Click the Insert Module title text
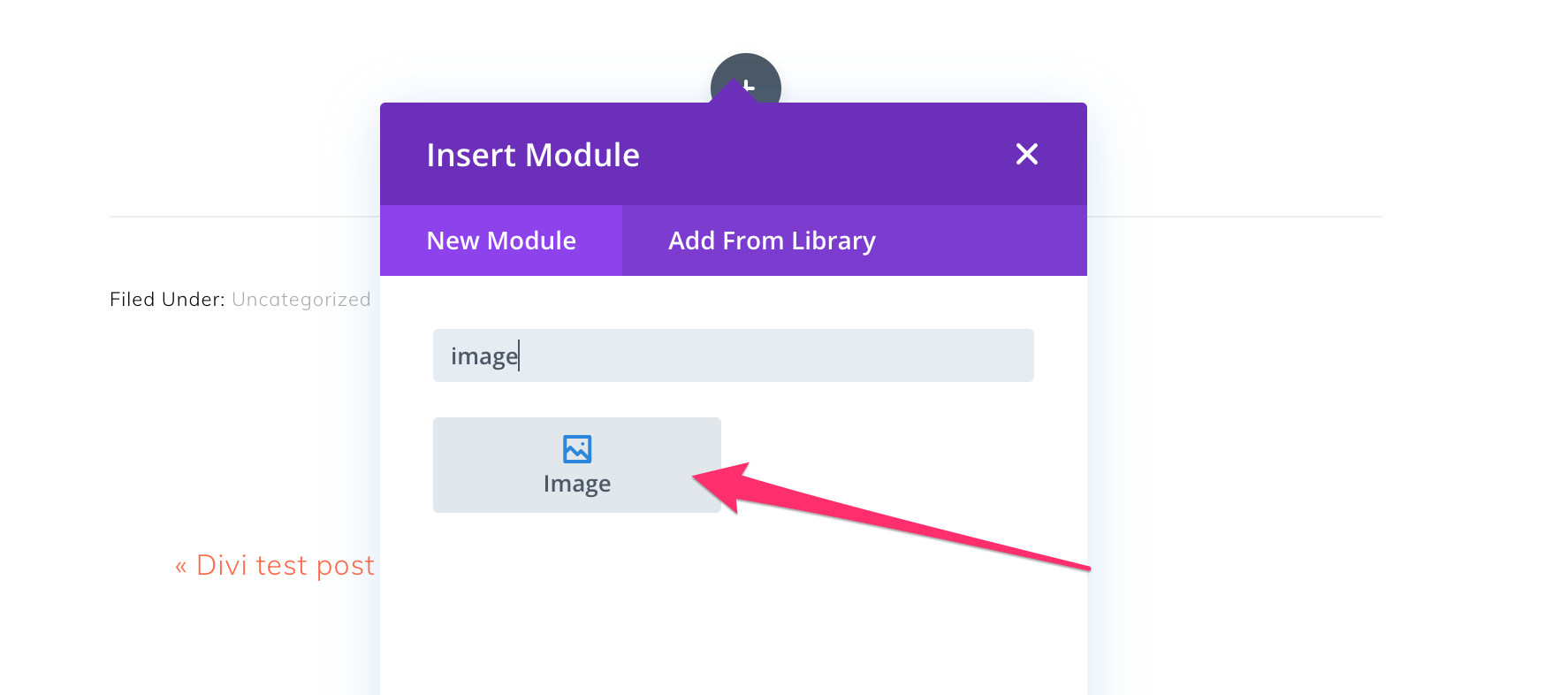 533,155
